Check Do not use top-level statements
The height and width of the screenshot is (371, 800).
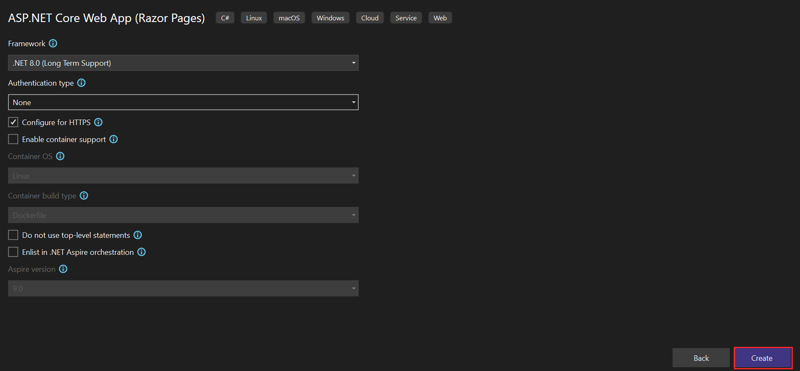(x=13, y=235)
